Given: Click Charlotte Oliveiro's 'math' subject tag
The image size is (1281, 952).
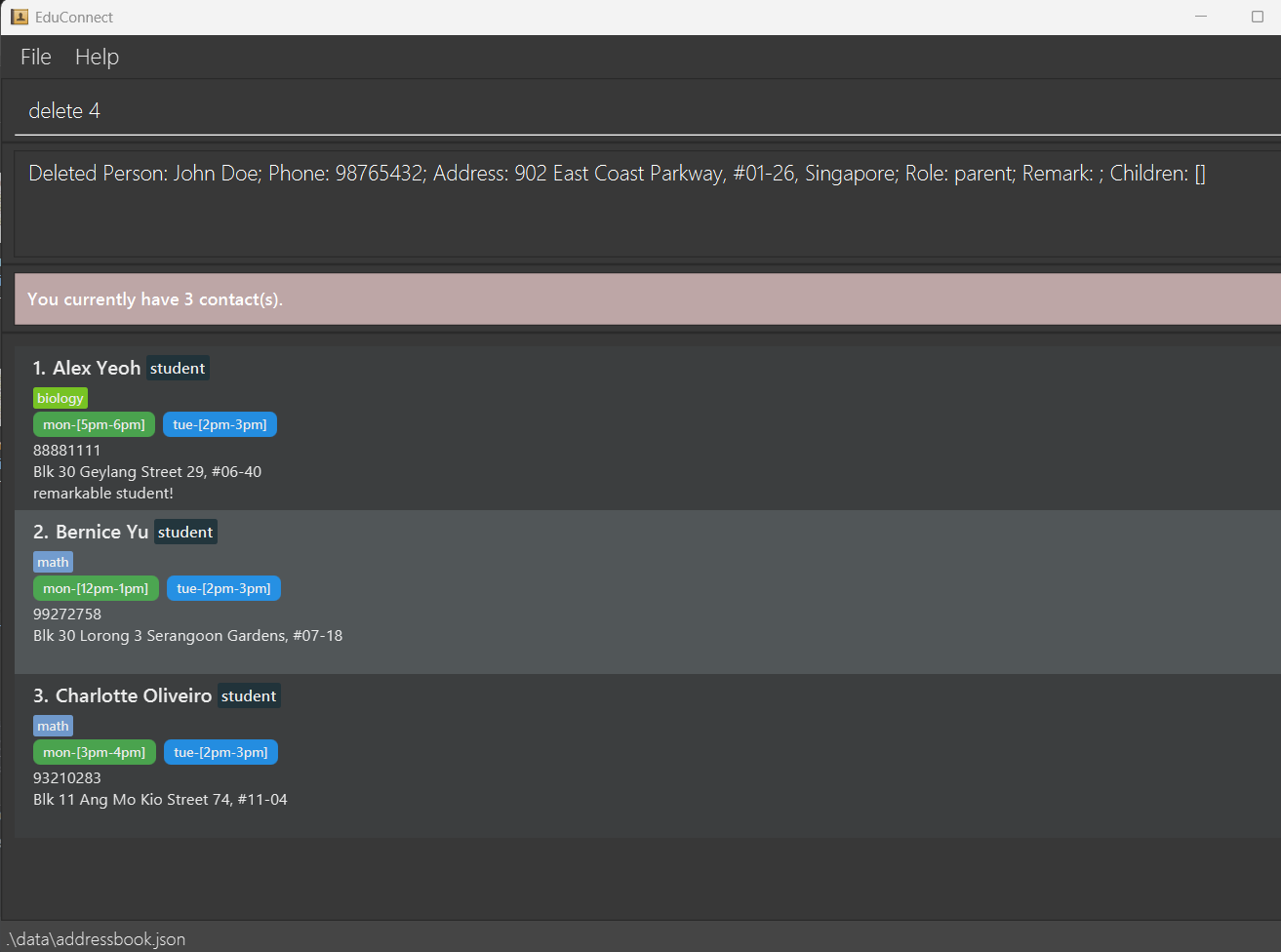Looking at the screenshot, I should click(53, 726).
